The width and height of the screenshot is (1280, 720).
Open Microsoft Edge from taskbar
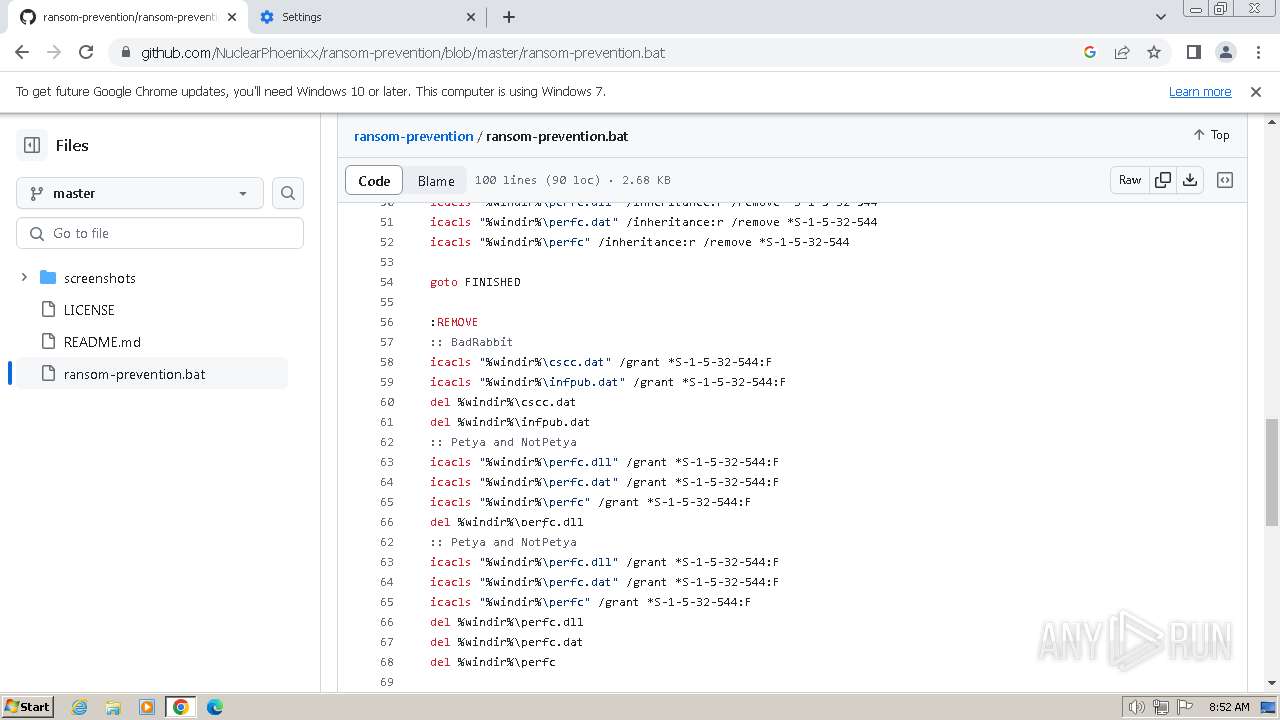tap(215, 707)
